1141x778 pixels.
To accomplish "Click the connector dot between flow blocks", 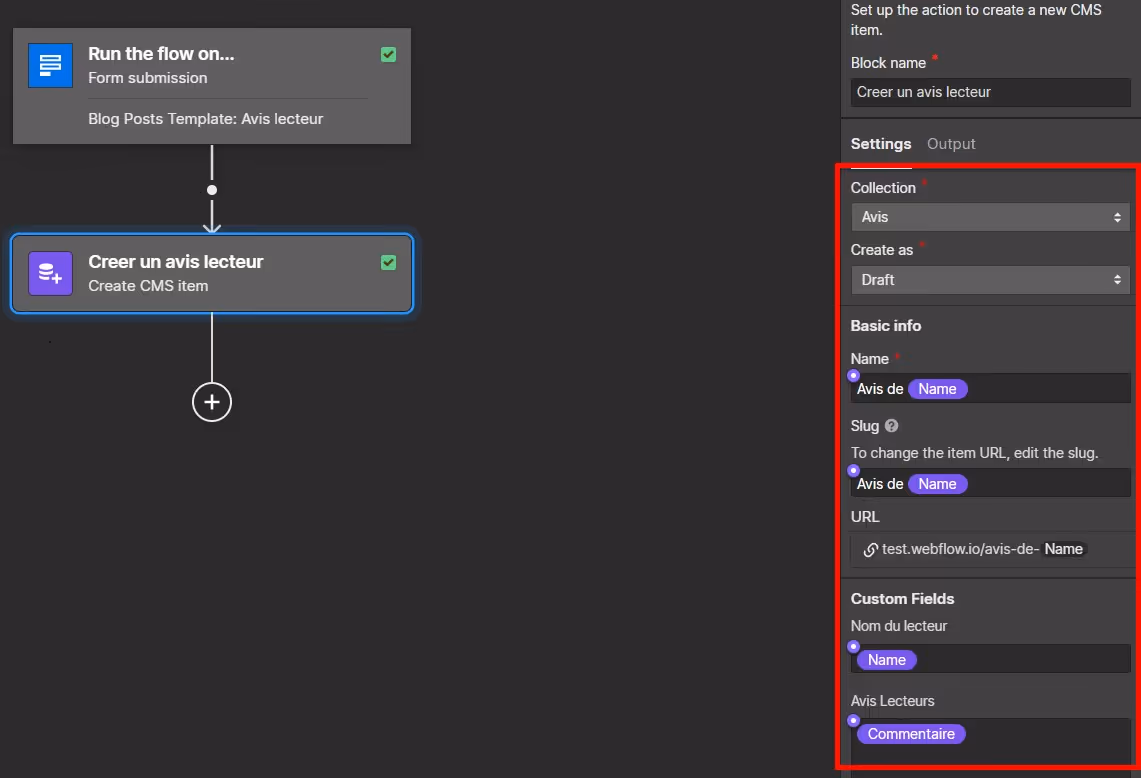I will pyautogui.click(x=212, y=190).
